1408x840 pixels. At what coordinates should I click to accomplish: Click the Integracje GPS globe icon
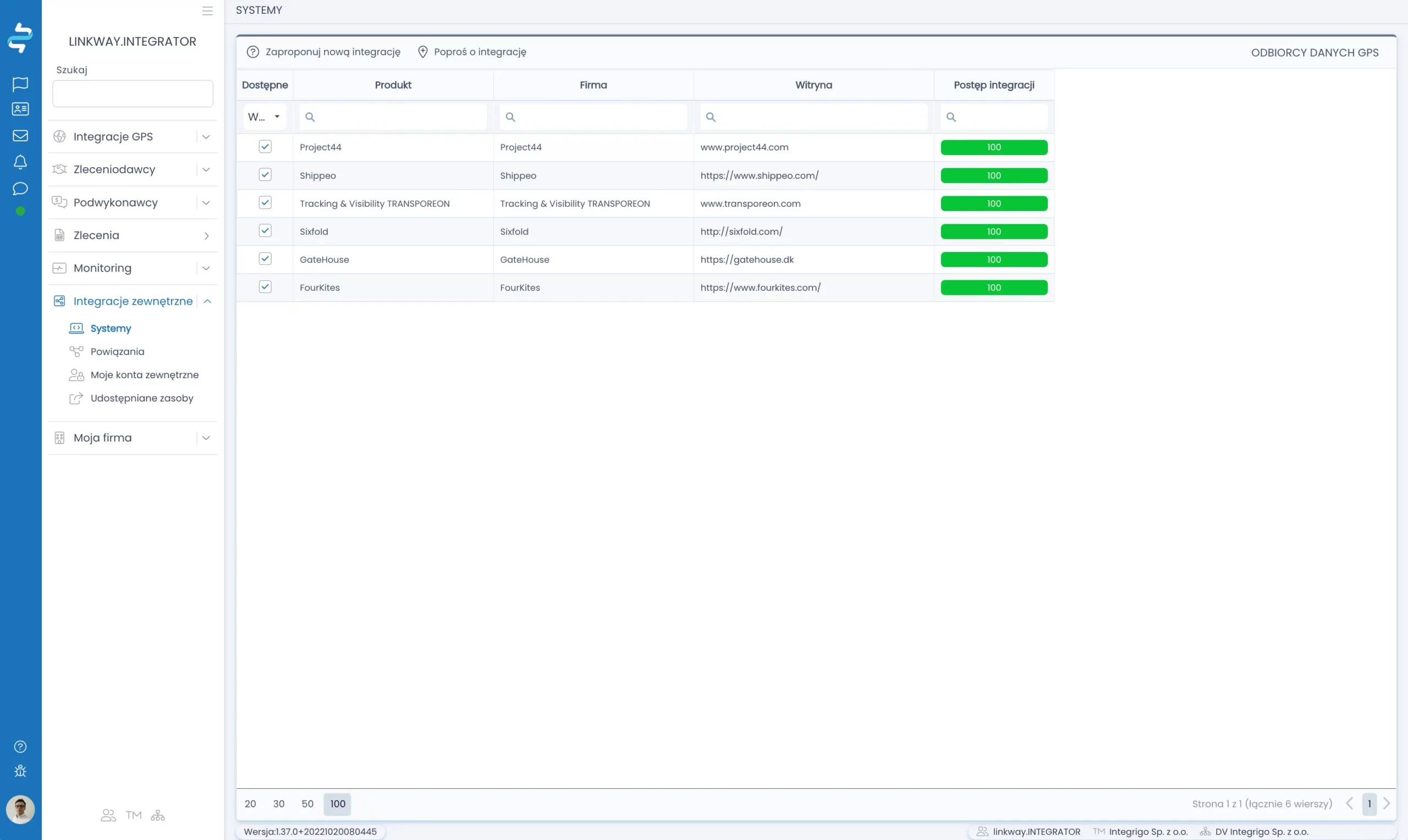tap(59, 136)
